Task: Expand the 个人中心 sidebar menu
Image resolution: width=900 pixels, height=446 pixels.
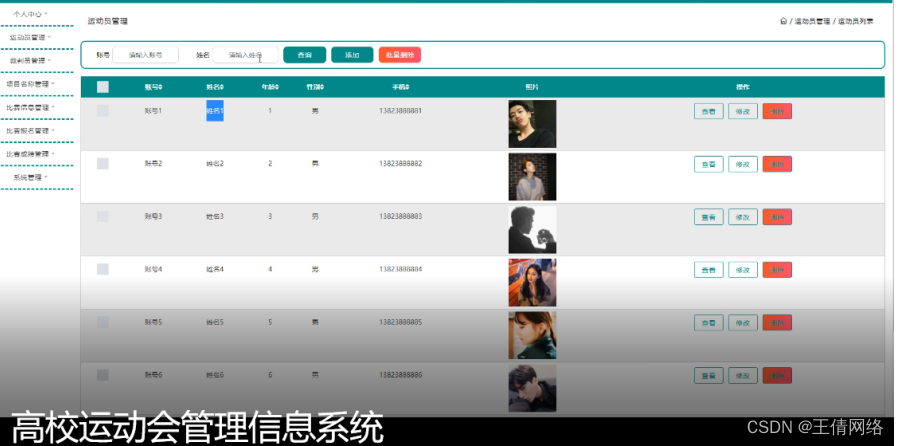Action: click(x=30, y=14)
